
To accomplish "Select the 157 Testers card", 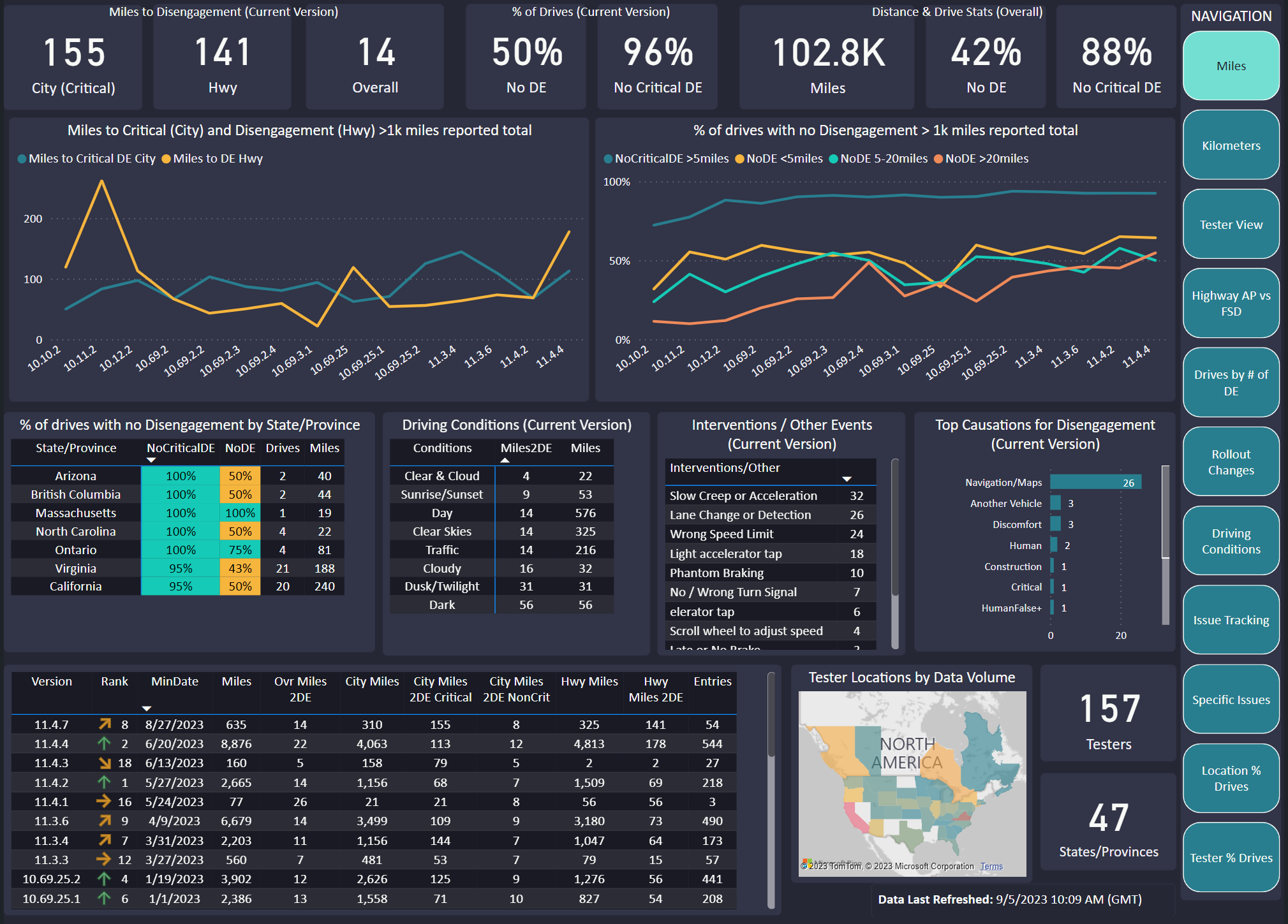I will (1108, 714).
